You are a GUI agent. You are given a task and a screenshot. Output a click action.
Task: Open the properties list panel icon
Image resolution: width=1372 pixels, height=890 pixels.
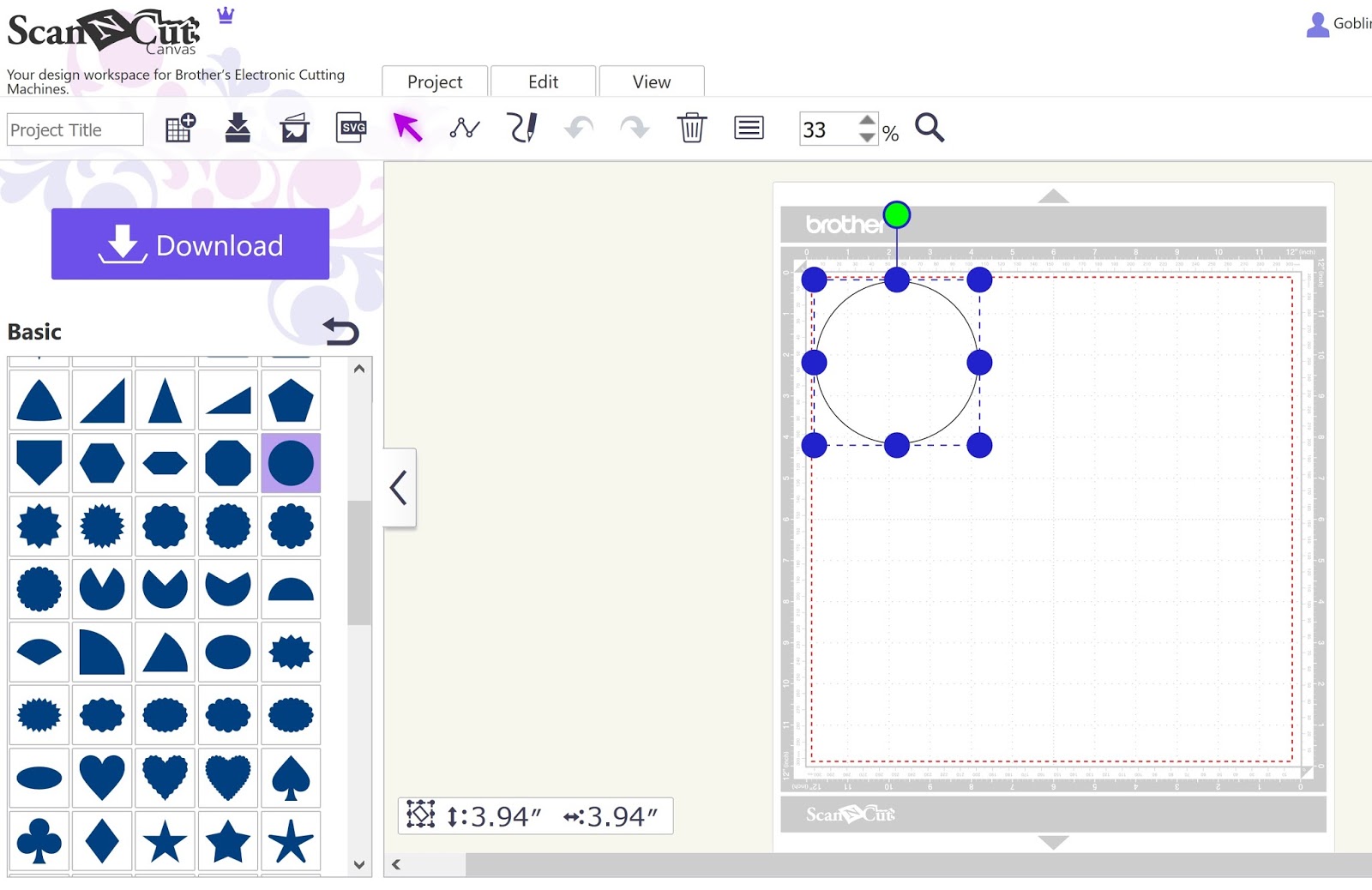748,128
